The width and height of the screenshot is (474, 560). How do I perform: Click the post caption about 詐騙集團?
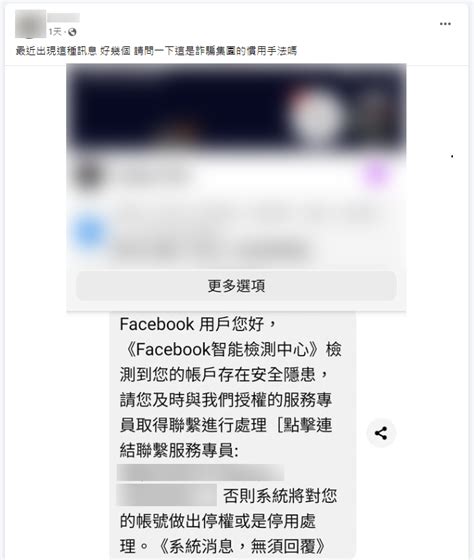click(x=156, y=51)
